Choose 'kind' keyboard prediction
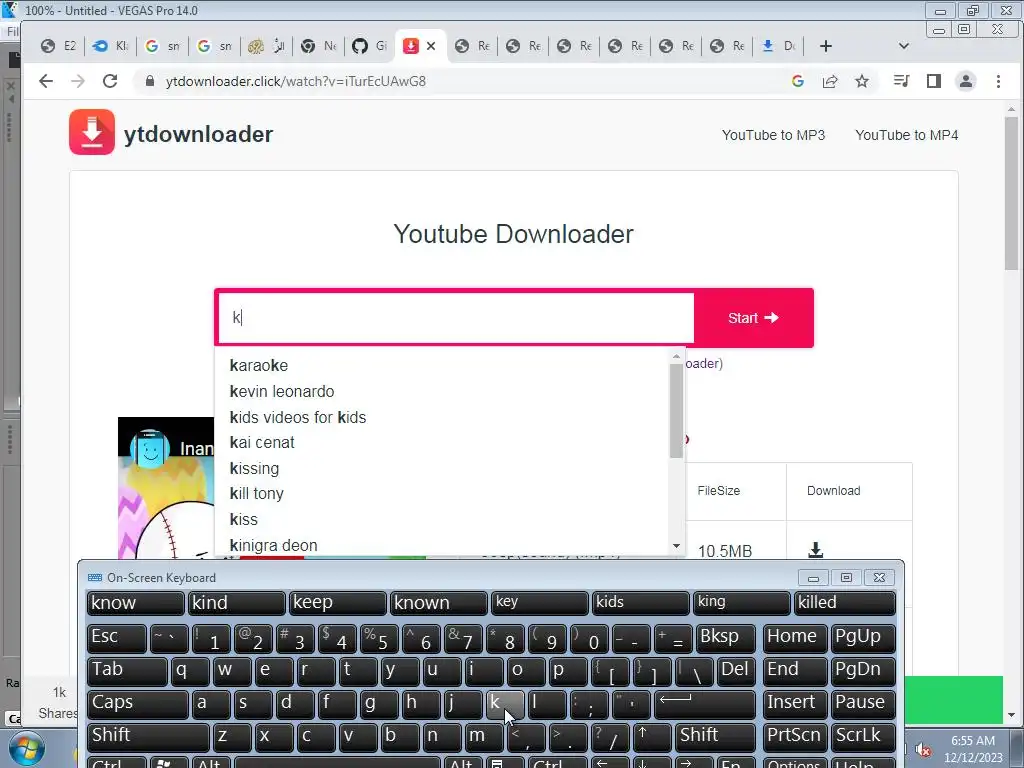 tap(236, 603)
